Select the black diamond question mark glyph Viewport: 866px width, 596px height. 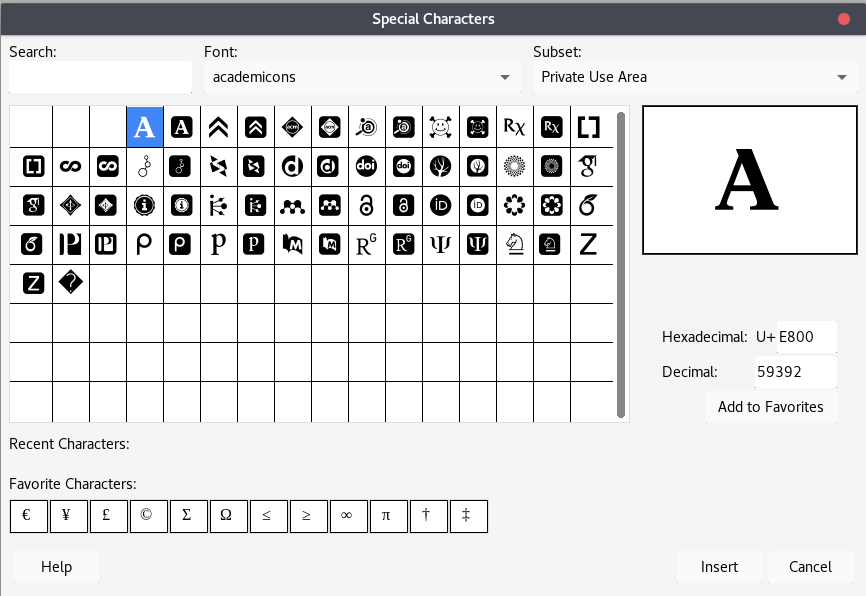click(71, 284)
